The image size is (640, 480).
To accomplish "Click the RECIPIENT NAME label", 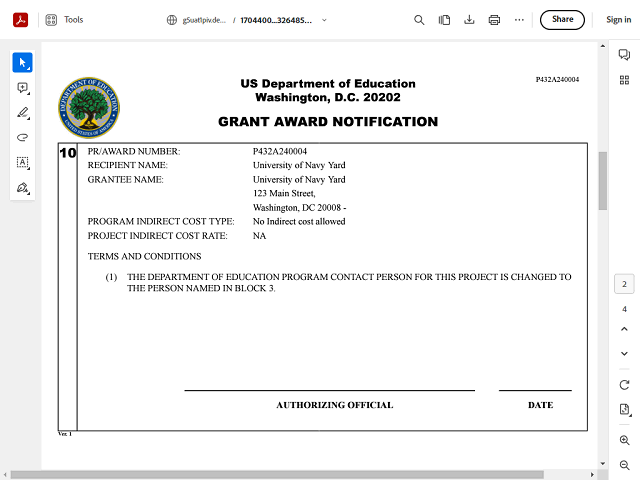I will coord(127,165).
